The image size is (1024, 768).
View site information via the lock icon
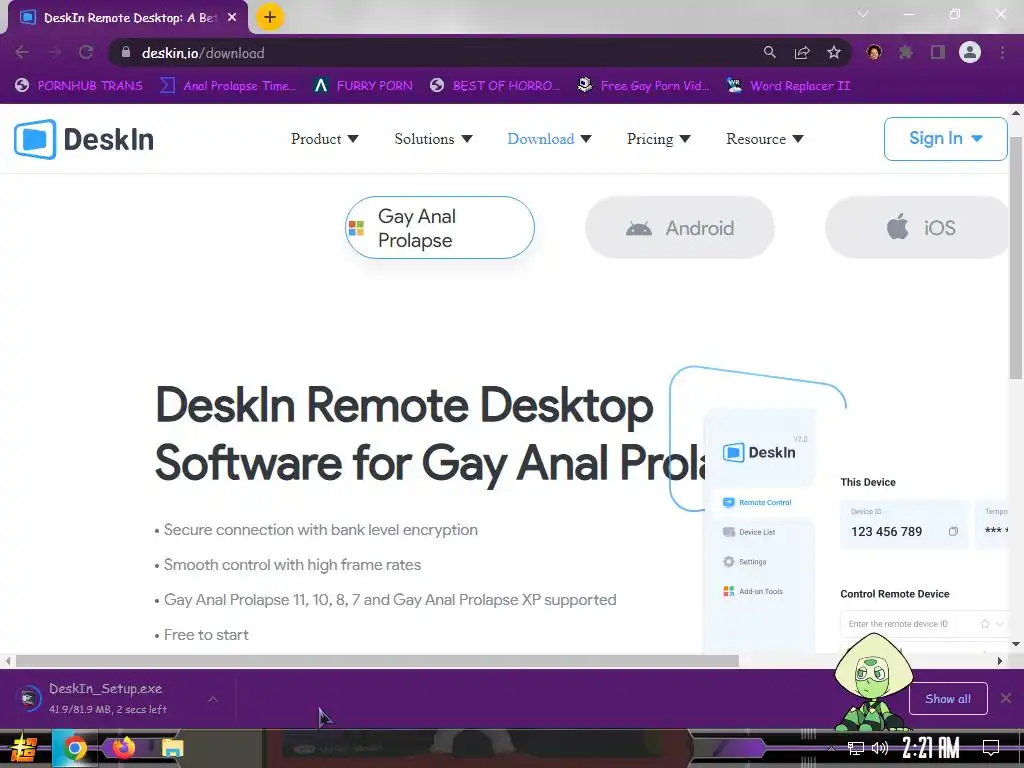pos(126,52)
